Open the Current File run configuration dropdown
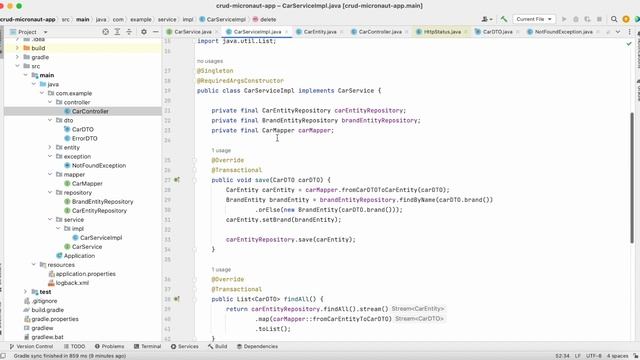The height and width of the screenshot is (360, 640). 533,19
